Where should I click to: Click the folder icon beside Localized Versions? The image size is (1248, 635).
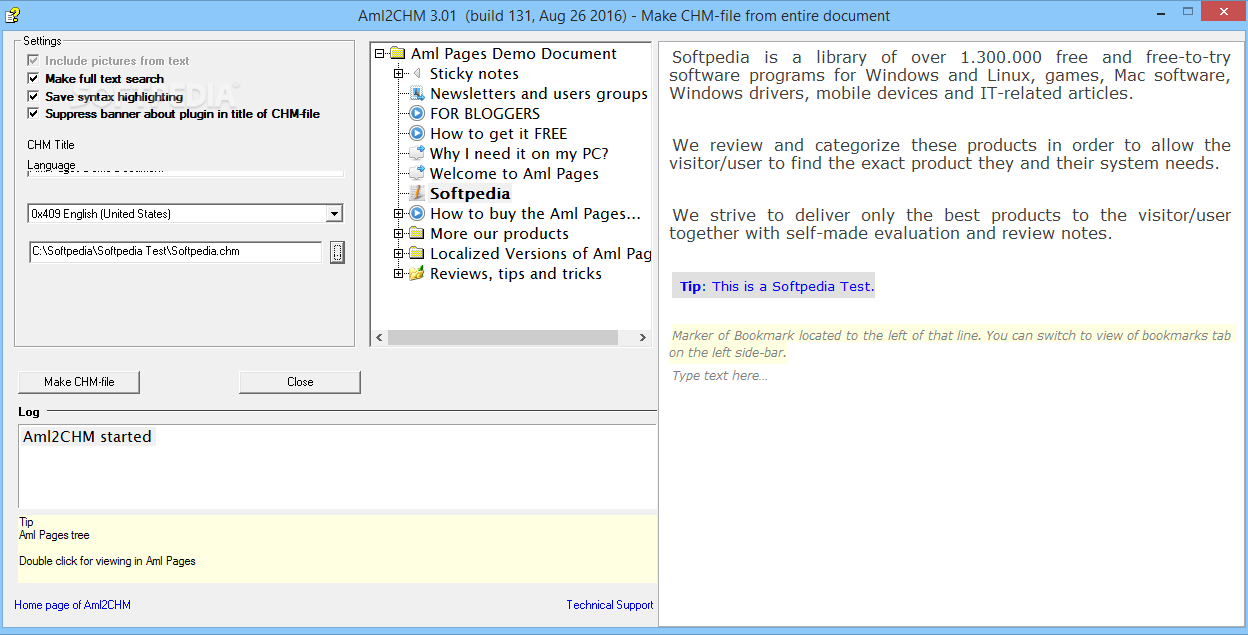click(x=417, y=254)
